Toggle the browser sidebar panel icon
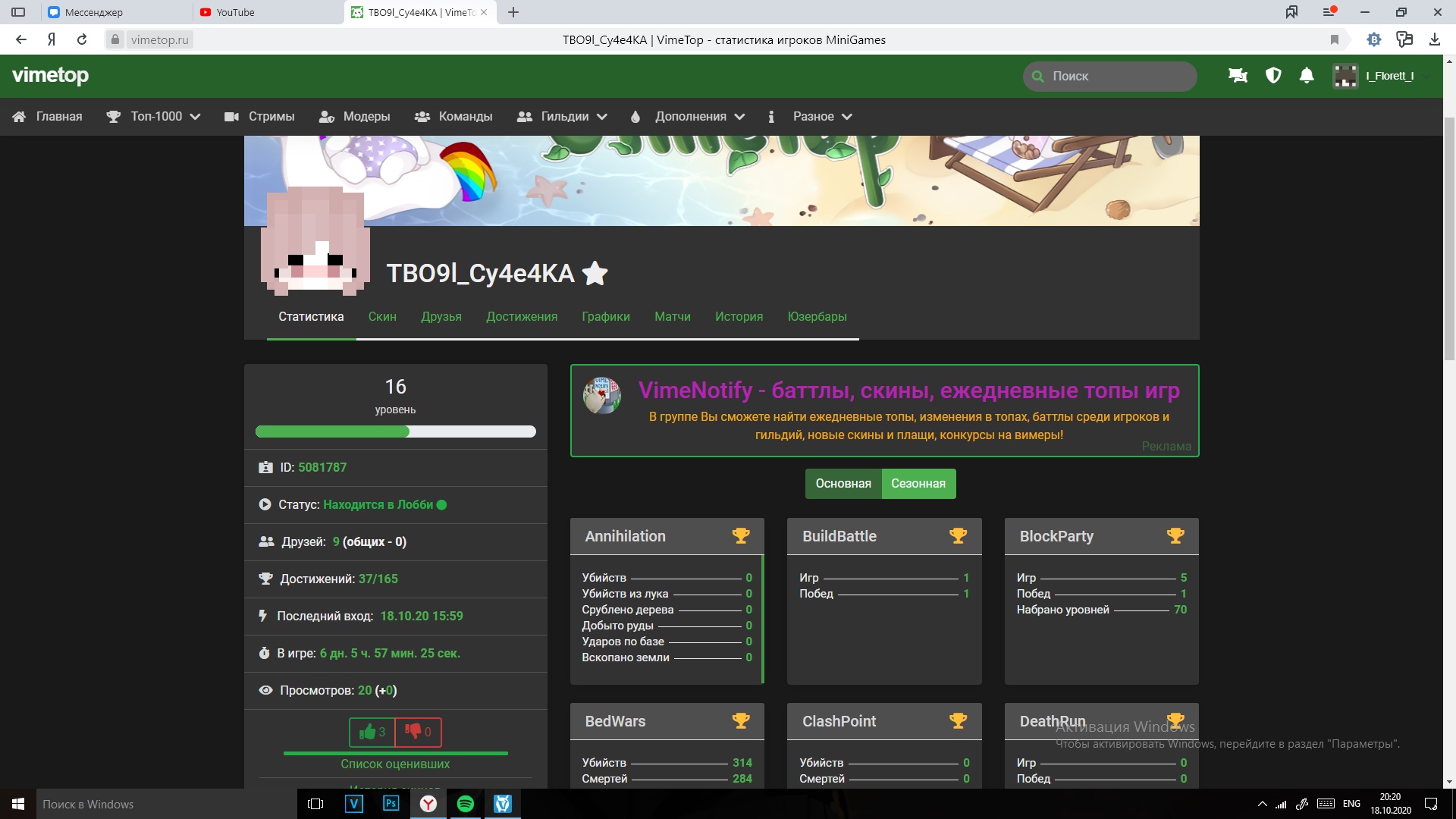The image size is (1456, 819). tap(18, 12)
